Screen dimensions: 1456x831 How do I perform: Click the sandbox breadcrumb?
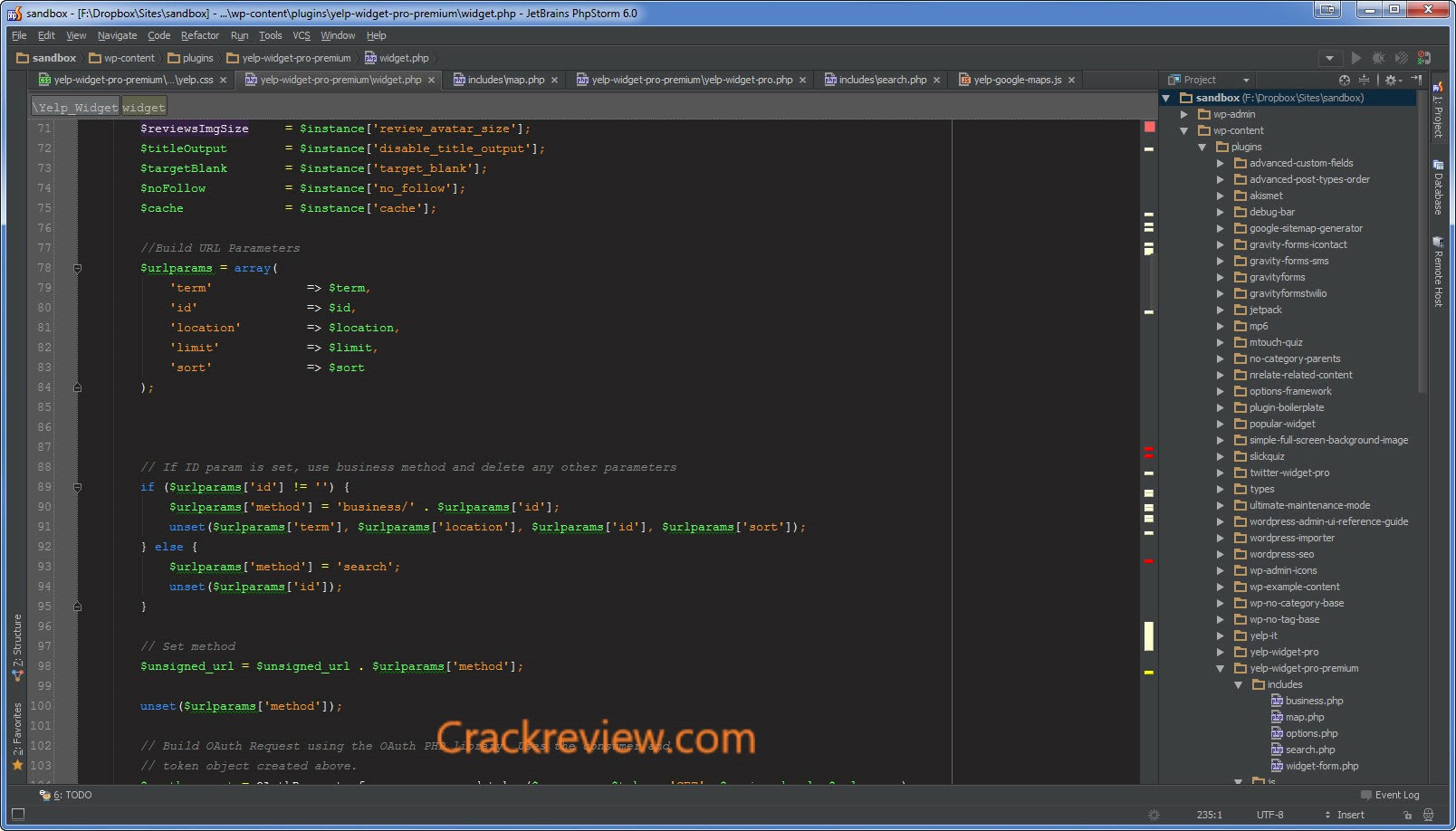click(x=46, y=58)
